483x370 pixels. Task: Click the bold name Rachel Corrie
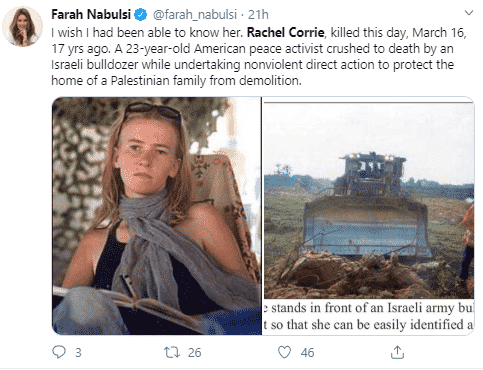click(x=285, y=33)
